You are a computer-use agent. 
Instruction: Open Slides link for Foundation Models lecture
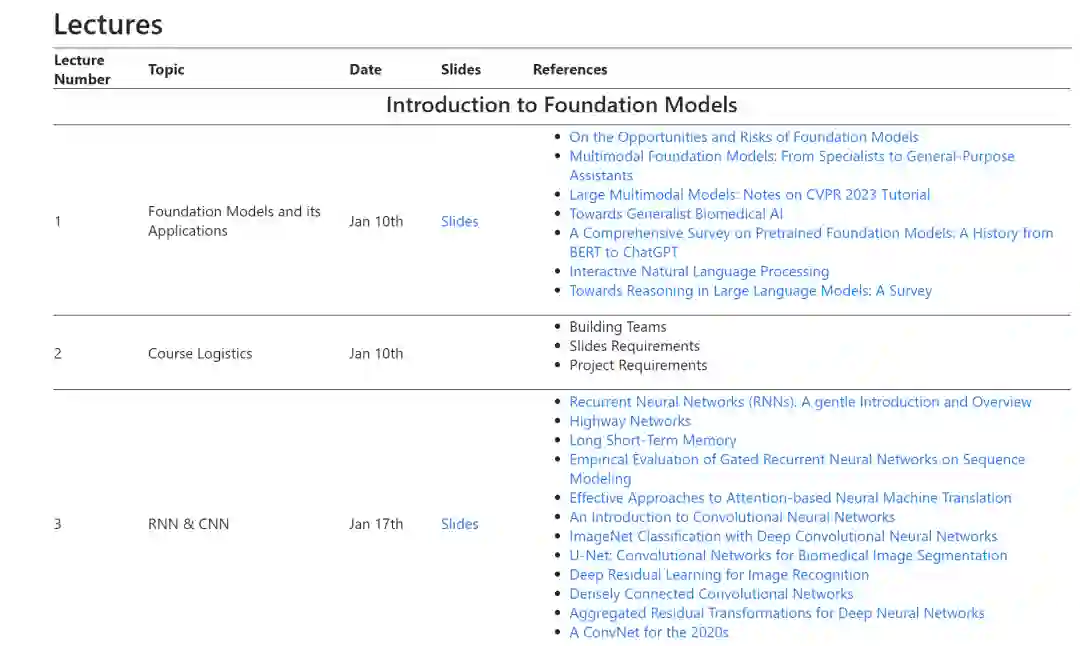click(459, 222)
